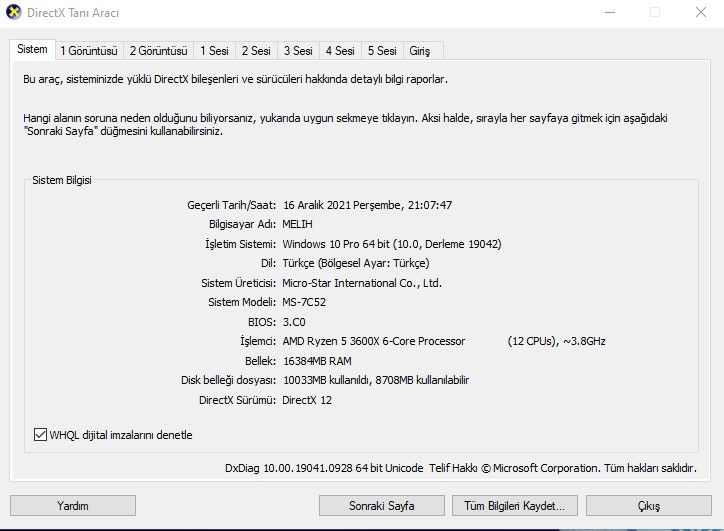Image resolution: width=724 pixels, height=531 pixels.
Task: Select the 2 Sesi tab
Action: click(256, 51)
